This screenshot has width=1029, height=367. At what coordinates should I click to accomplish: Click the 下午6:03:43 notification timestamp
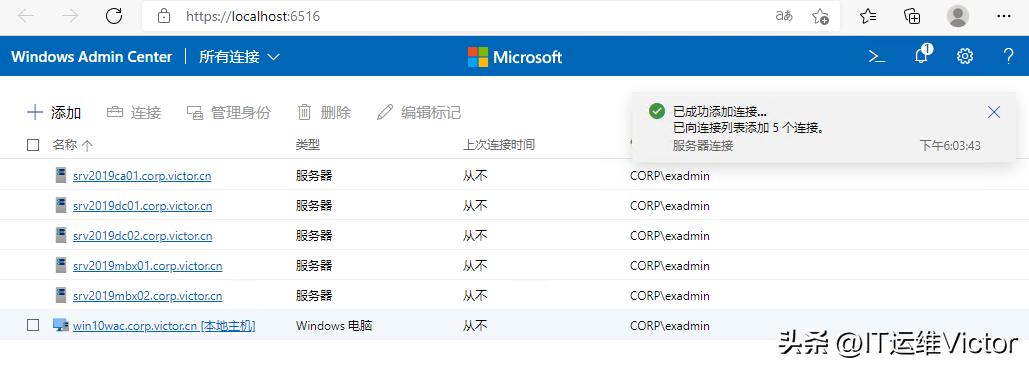(950, 146)
